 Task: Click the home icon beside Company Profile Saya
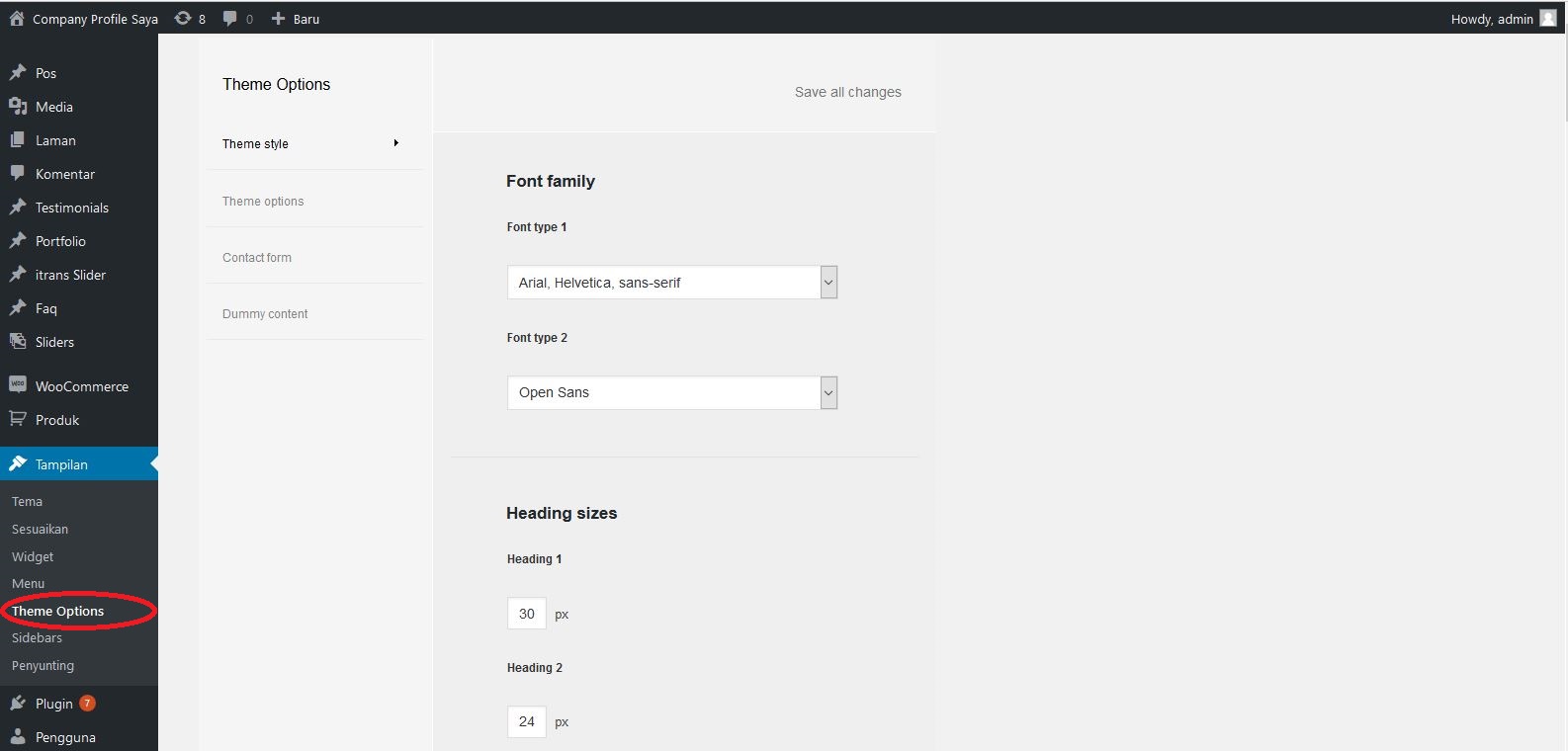coord(17,18)
